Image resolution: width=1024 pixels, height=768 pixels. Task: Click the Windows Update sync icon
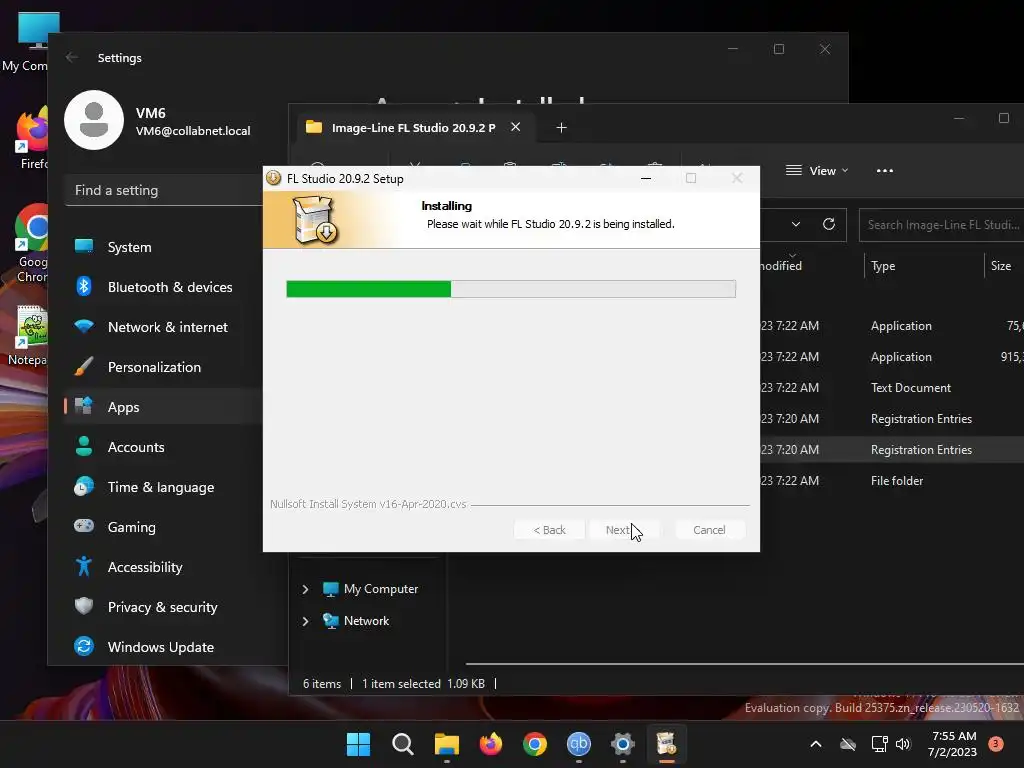click(84, 646)
